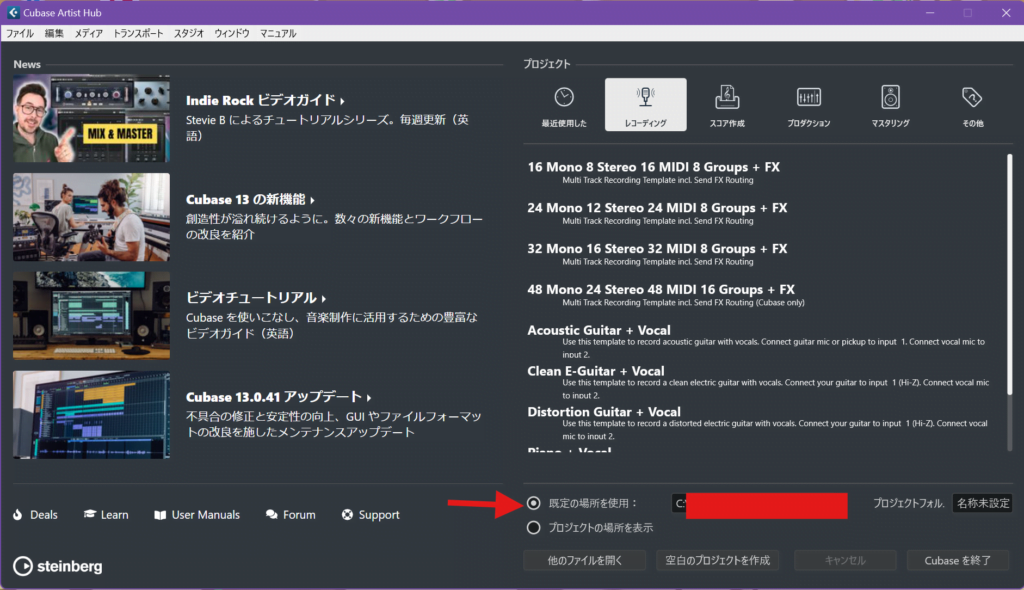This screenshot has height=590, width=1024.
Task: Select 既定の場所を使用 radio button
Action: point(534,503)
